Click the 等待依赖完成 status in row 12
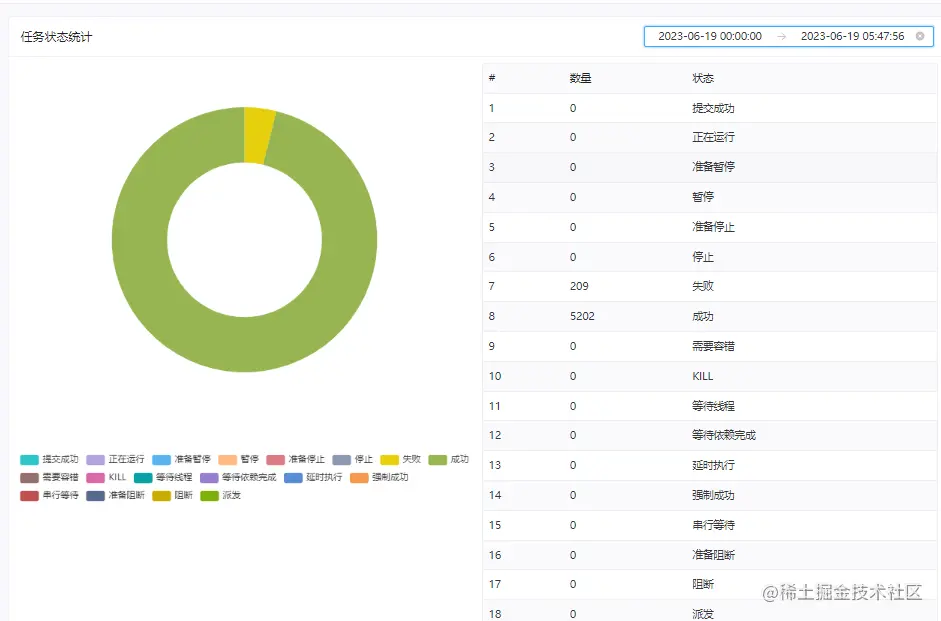The width and height of the screenshot is (941, 621). point(724,435)
